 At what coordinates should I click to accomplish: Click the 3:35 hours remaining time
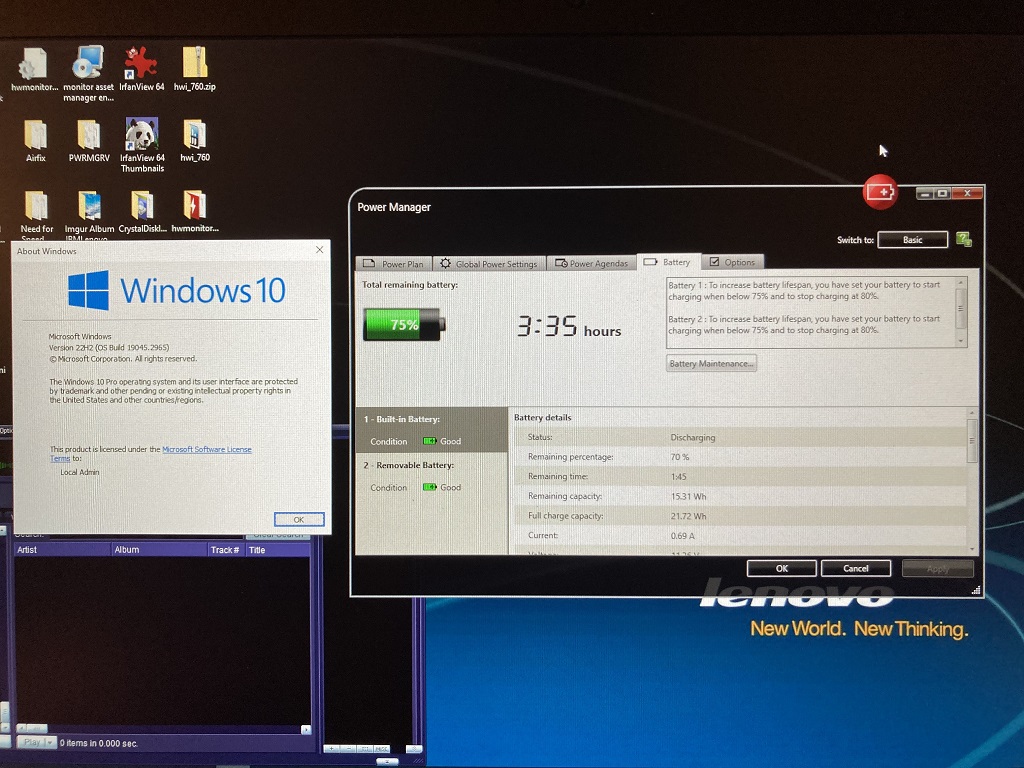568,326
